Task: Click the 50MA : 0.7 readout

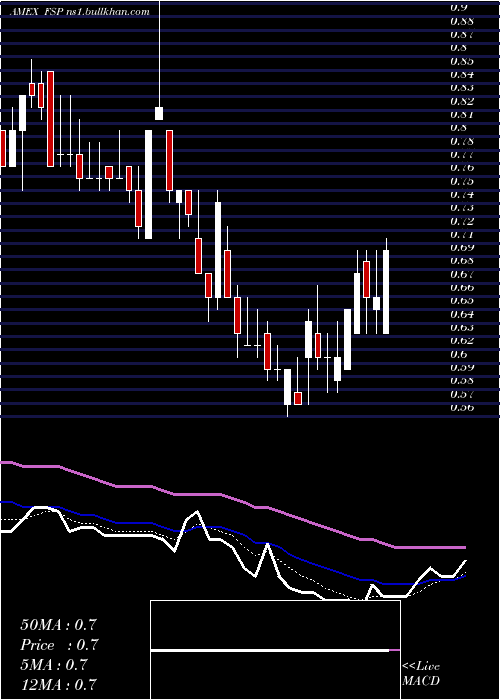Action: click(x=58, y=625)
